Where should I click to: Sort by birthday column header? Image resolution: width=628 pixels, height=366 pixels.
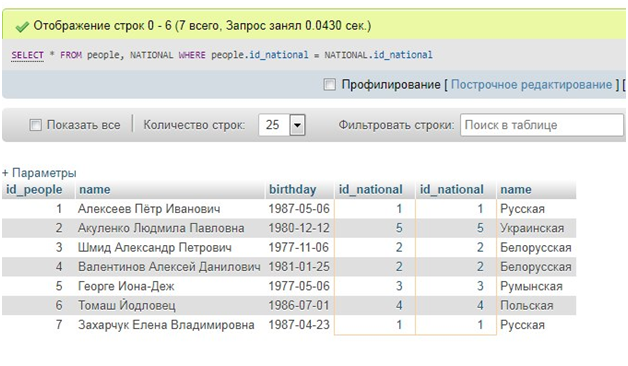pyautogui.click(x=292, y=189)
